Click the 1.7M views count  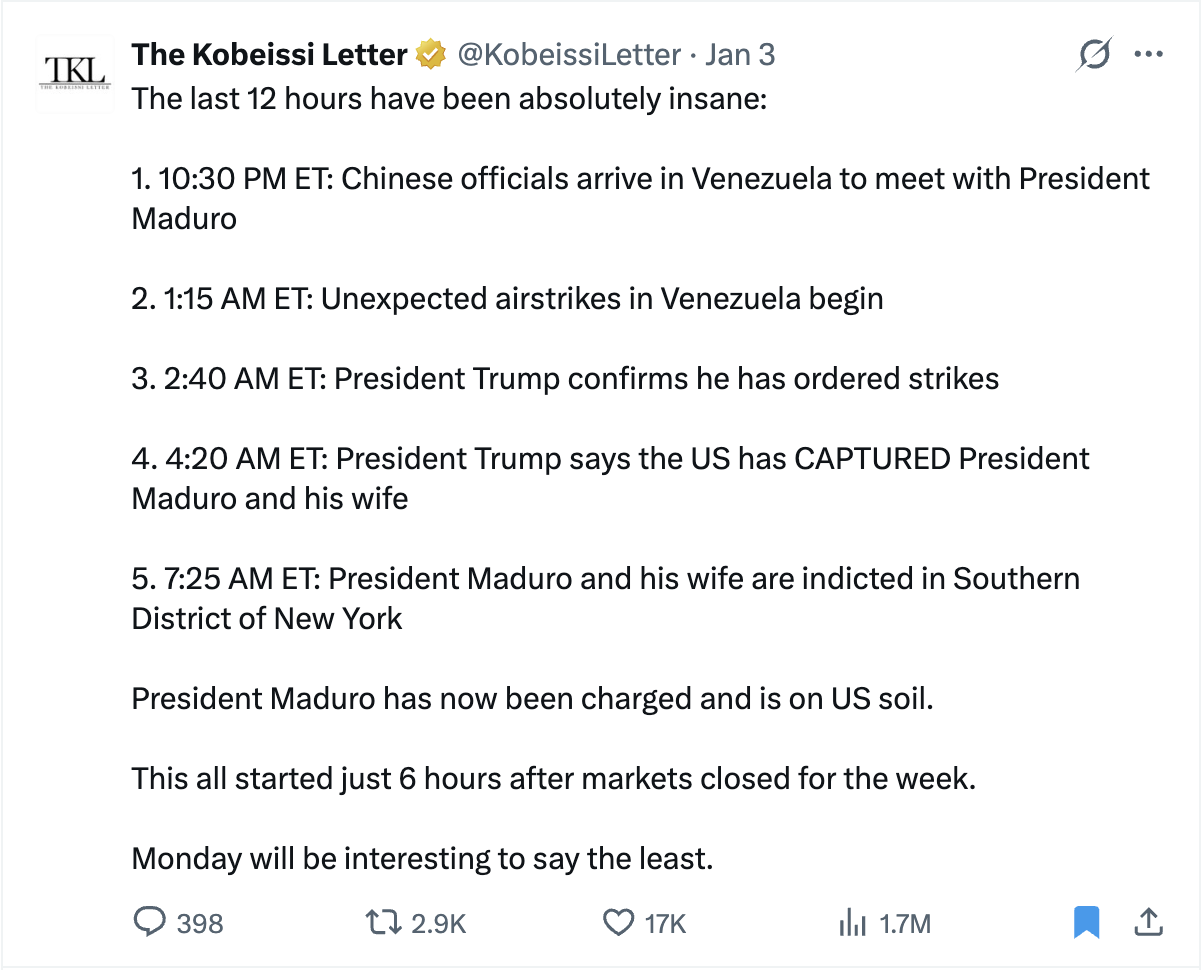pos(905,923)
